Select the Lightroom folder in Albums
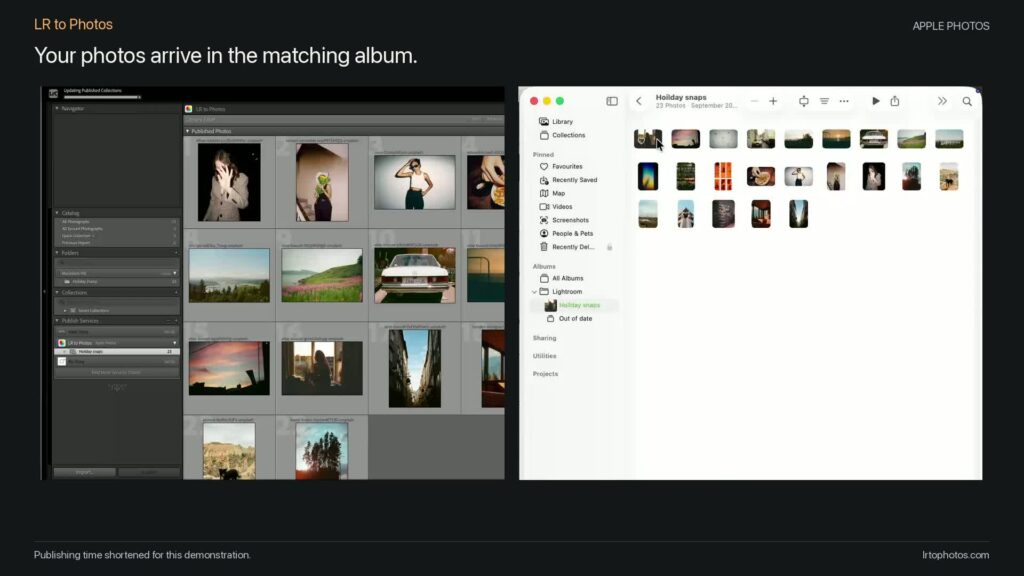The image size is (1024, 576). 561,291
